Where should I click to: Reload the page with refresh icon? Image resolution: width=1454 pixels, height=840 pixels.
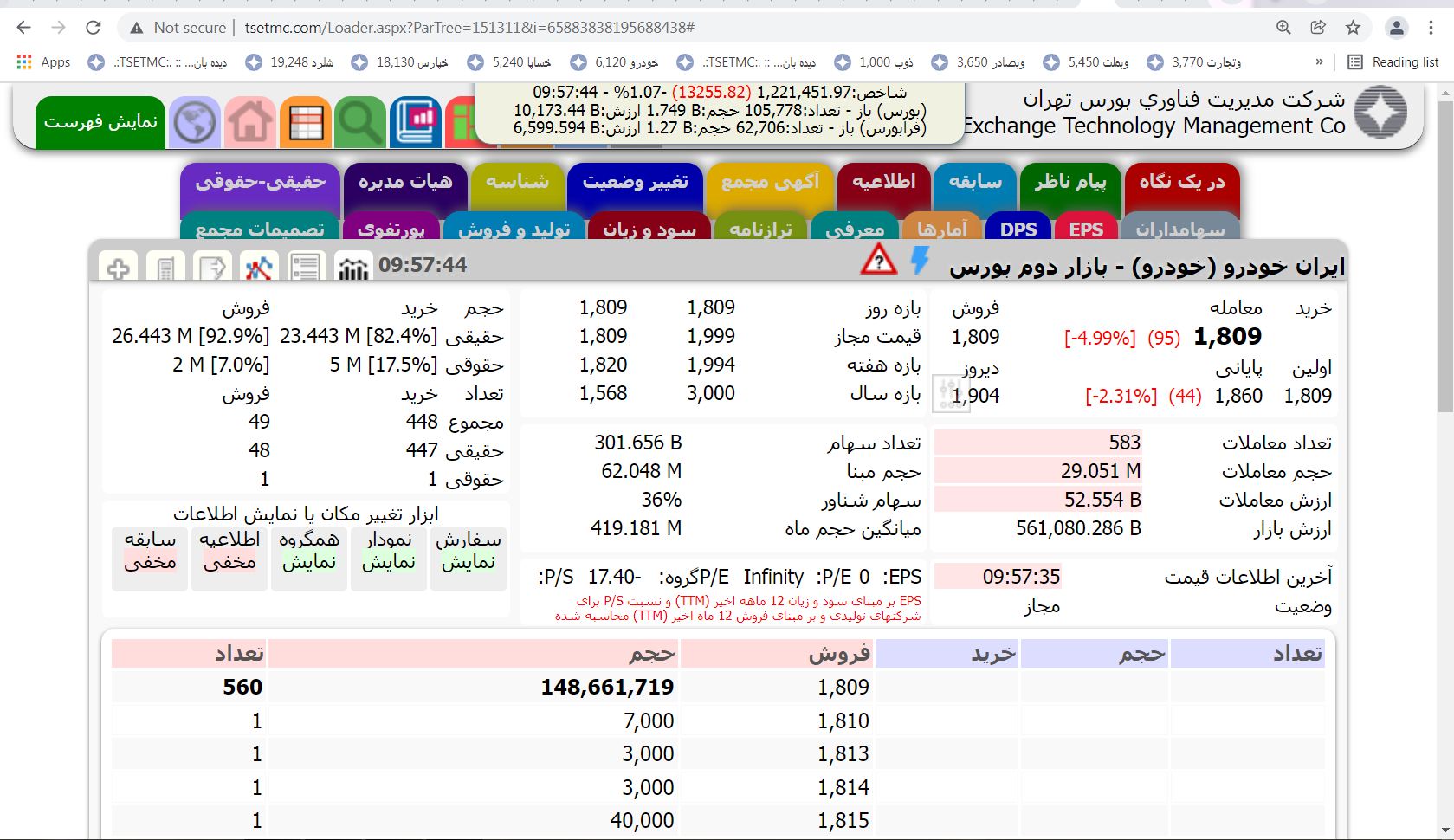[94, 28]
